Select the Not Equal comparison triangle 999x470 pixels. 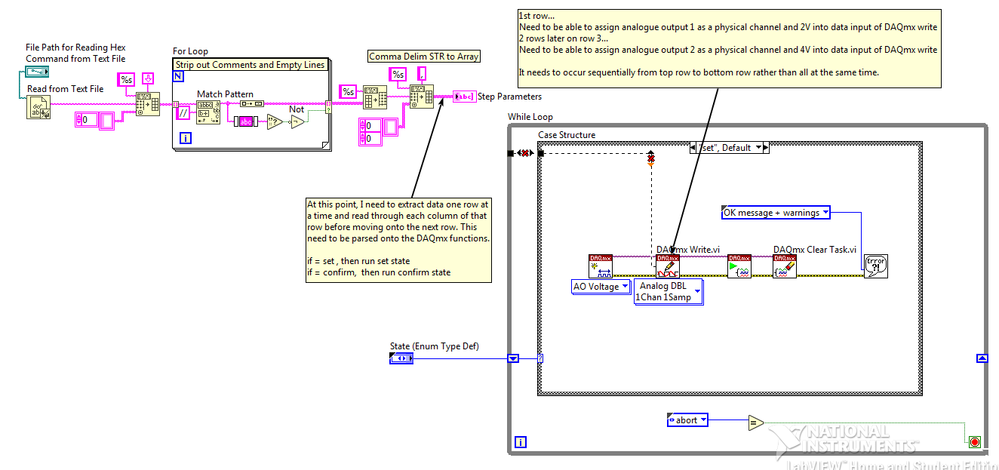click(x=275, y=122)
